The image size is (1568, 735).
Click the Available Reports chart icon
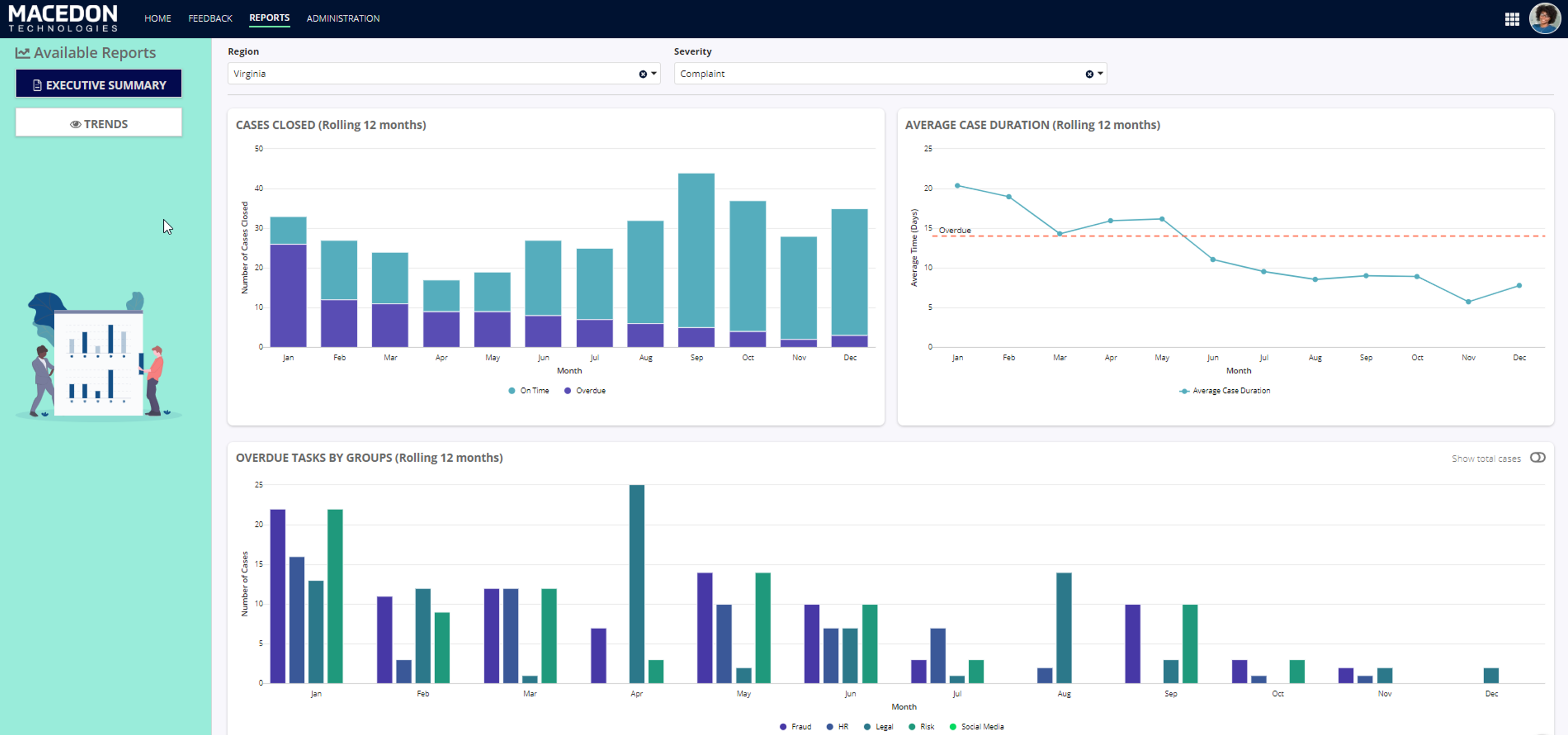point(22,53)
